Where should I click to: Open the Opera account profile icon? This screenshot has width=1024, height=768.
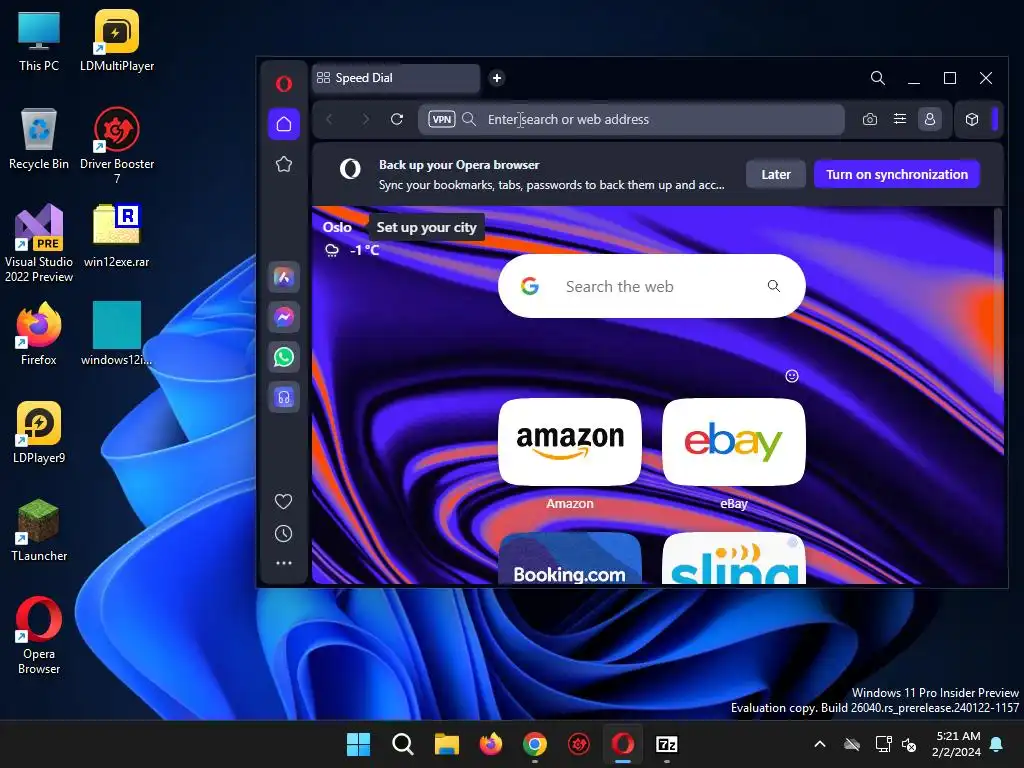point(929,119)
